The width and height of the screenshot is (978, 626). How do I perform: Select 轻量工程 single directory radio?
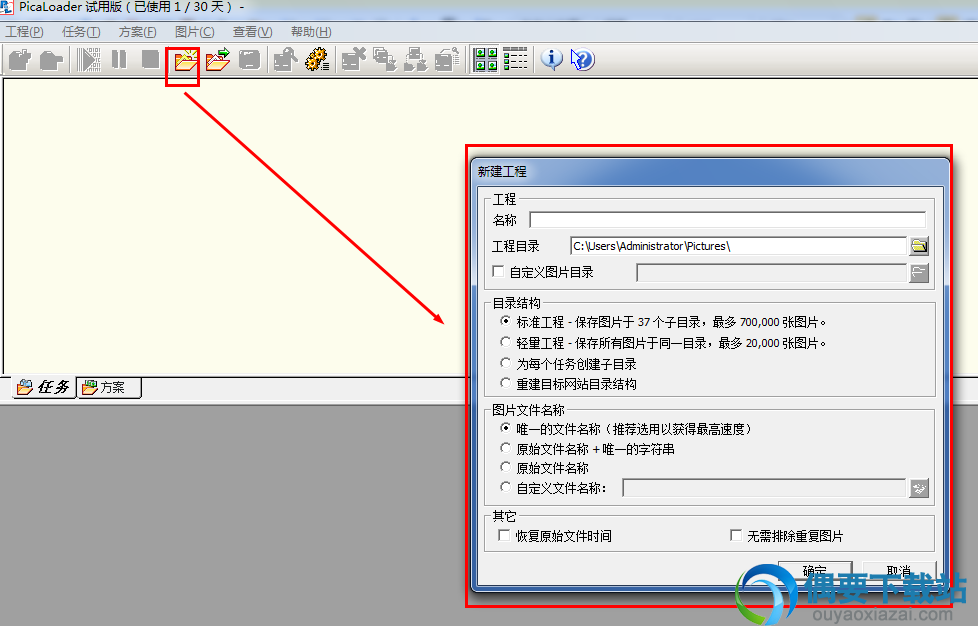pos(505,342)
